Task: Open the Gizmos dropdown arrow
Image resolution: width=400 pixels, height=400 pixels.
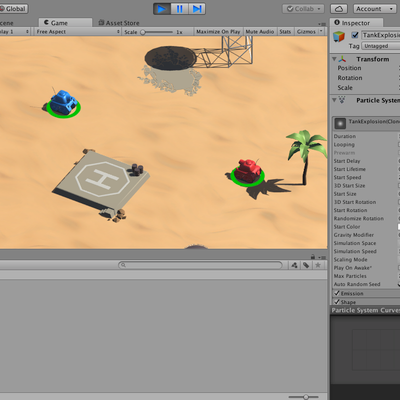Action: [x=321, y=31]
